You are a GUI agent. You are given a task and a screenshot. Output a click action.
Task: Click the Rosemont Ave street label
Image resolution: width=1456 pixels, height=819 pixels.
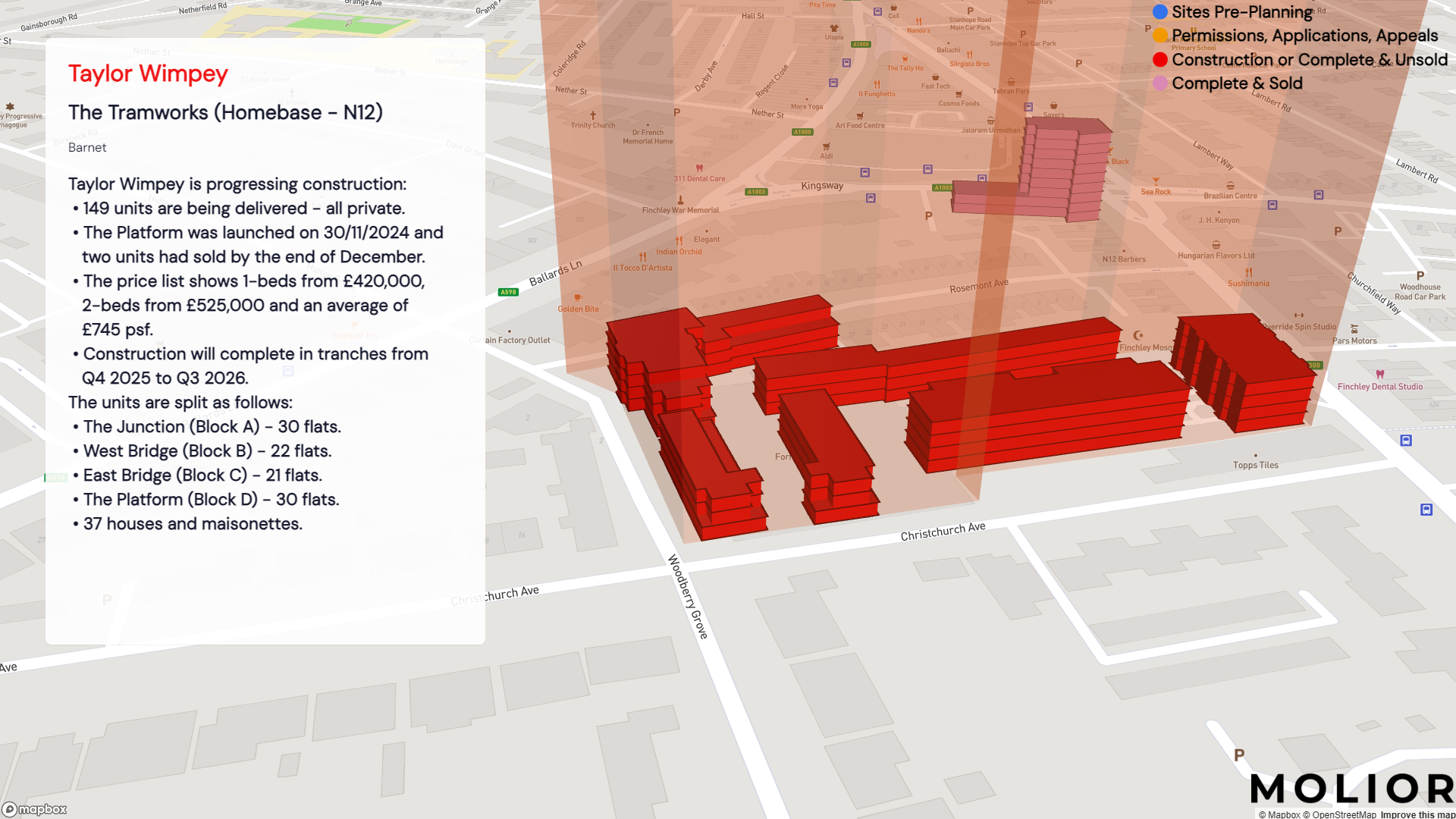pyautogui.click(x=979, y=286)
